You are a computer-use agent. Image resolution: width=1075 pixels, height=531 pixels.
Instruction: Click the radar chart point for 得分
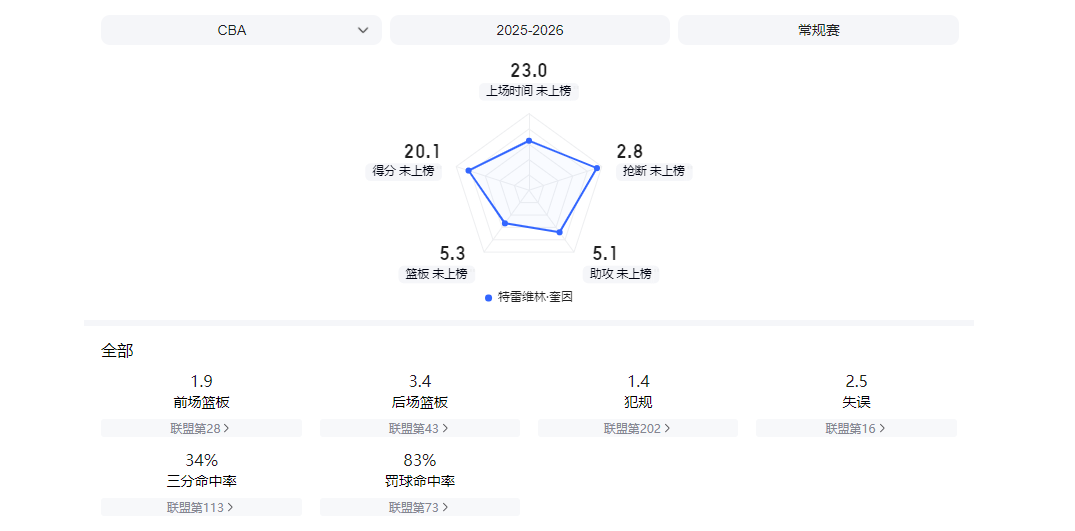[x=467, y=171]
